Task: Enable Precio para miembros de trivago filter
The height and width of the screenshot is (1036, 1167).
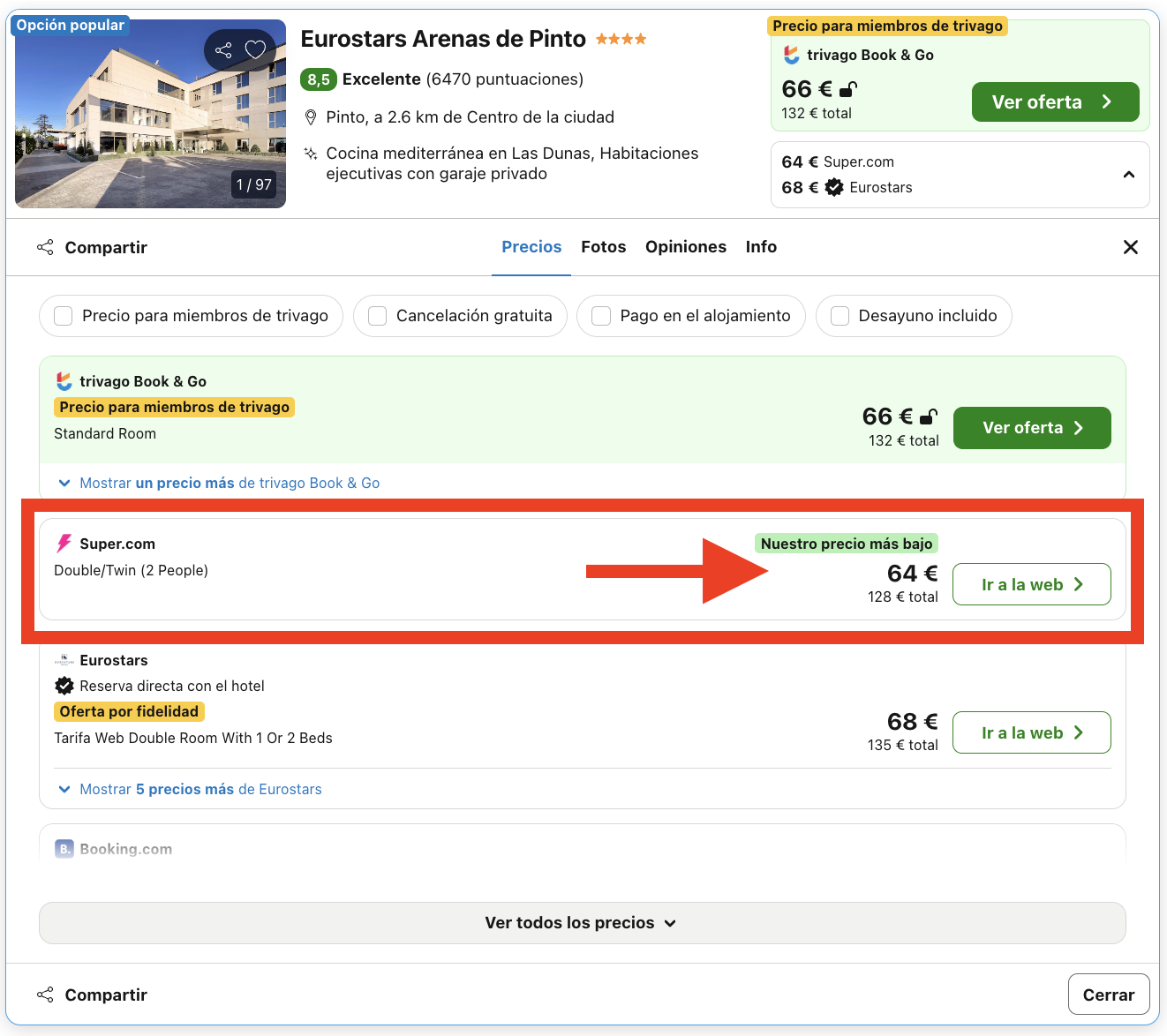Action: point(64,316)
